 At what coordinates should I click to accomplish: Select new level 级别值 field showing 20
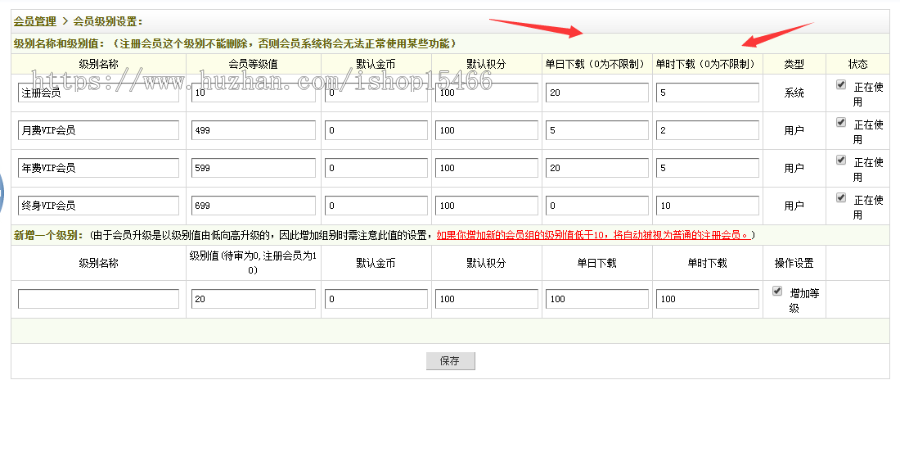pyautogui.click(x=253, y=299)
